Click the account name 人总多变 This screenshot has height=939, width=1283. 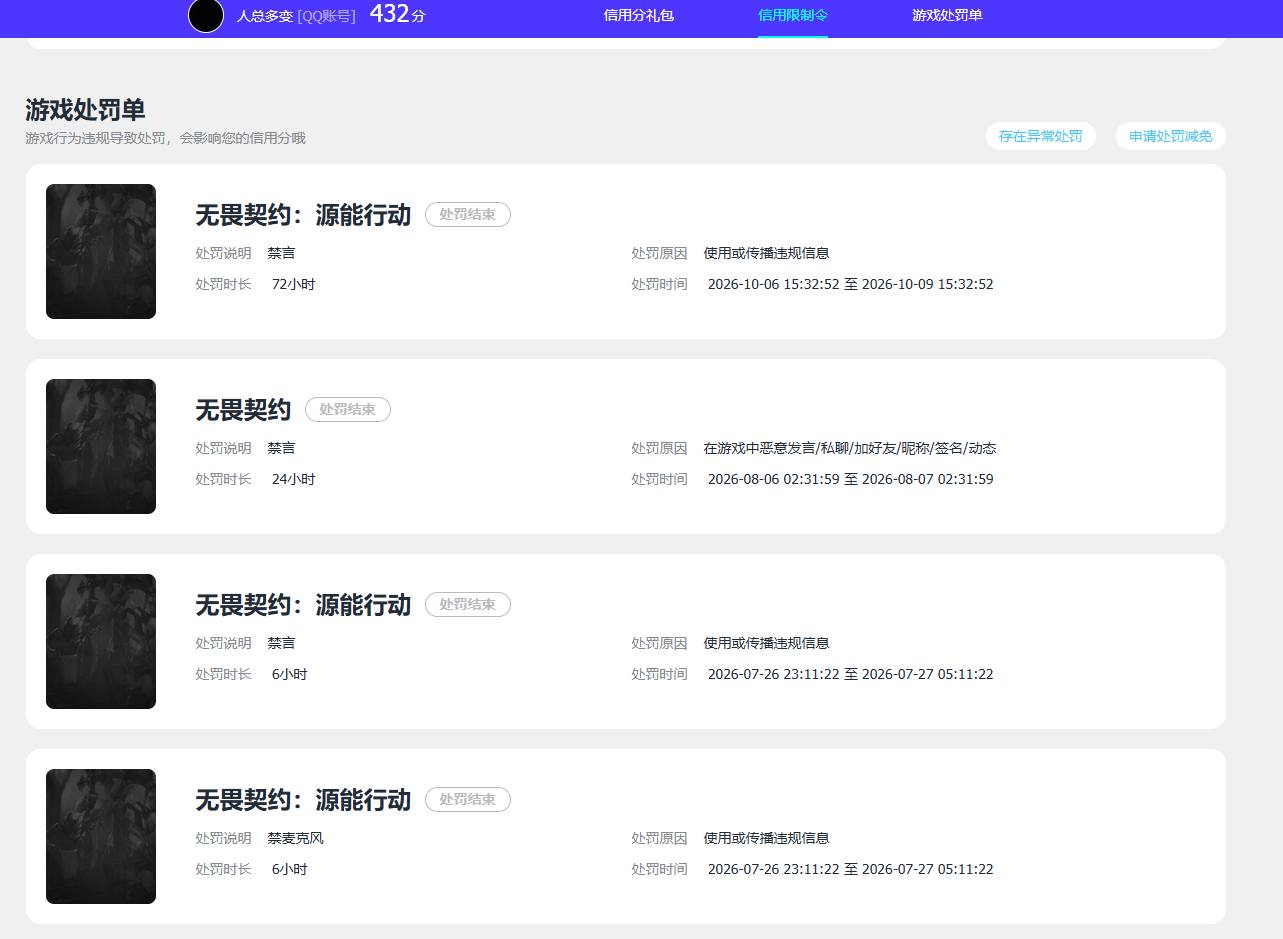point(265,16)
